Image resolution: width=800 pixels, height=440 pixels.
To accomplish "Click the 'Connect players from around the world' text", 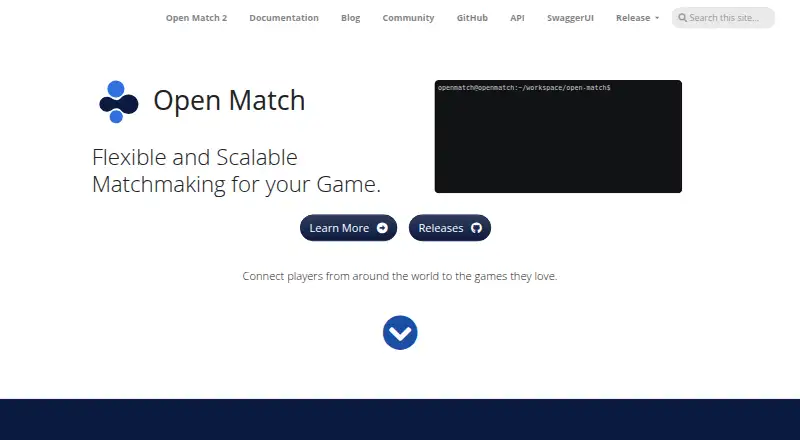I will point(399,276).
